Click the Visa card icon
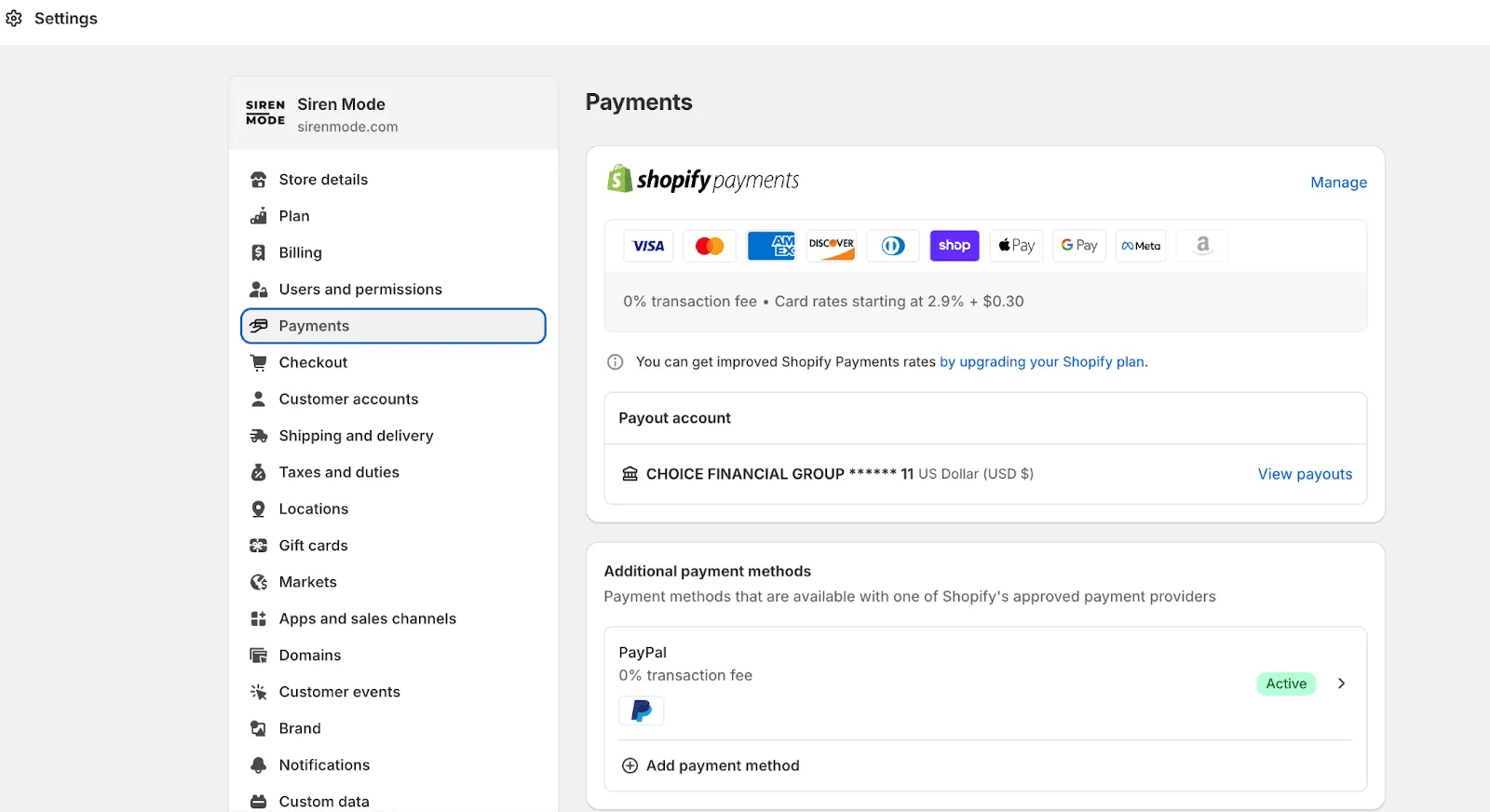Viewport: 1490px width, 812px height. click(648, 246)
